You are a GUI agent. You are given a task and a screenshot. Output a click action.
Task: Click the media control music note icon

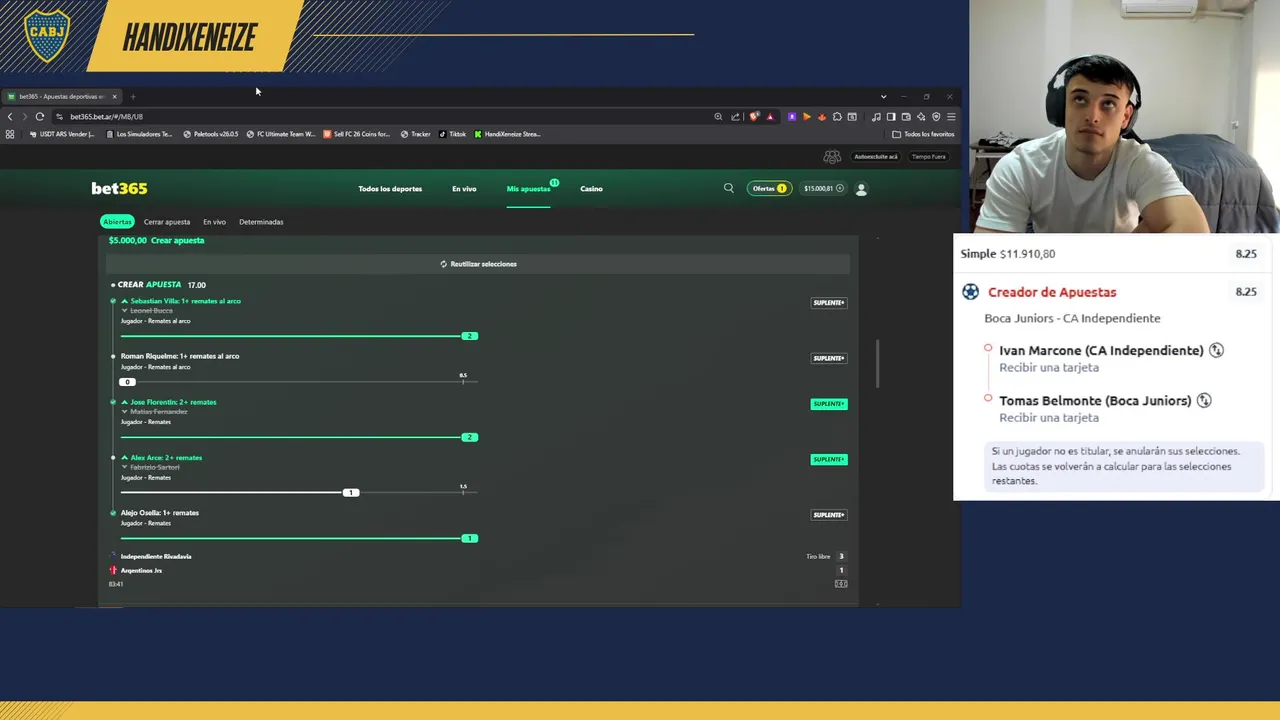pyautogui.click(x=876, y=117)
